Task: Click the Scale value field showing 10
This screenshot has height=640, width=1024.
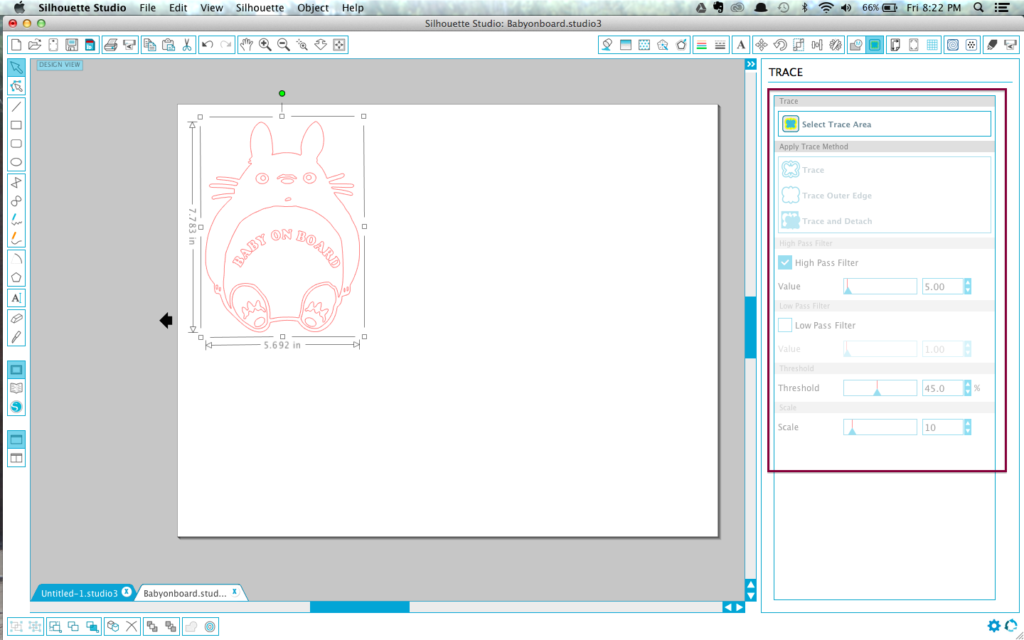Action: click(x=942, y=427)
